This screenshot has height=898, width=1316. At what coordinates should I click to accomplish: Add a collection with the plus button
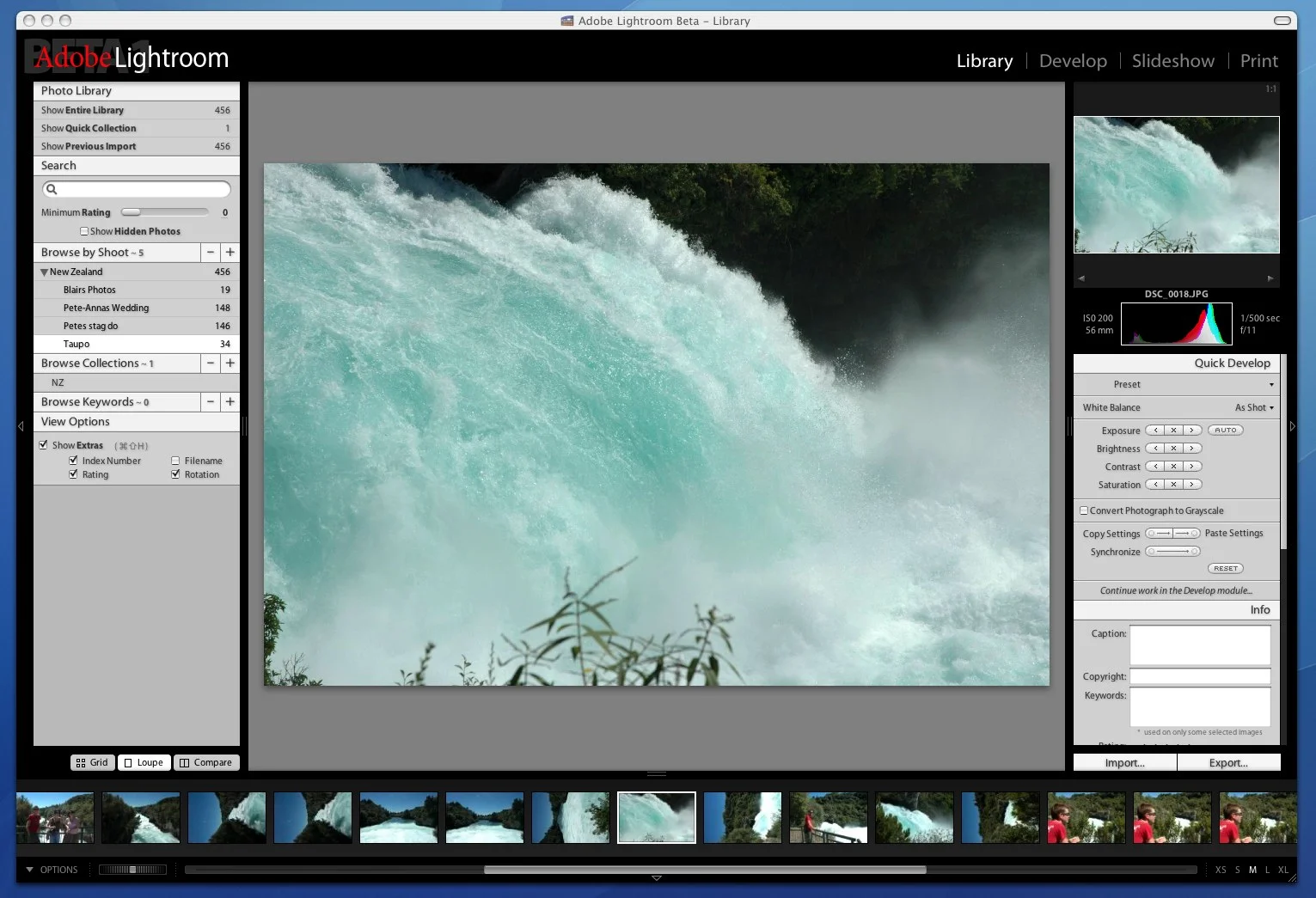[x=230, y=363]
